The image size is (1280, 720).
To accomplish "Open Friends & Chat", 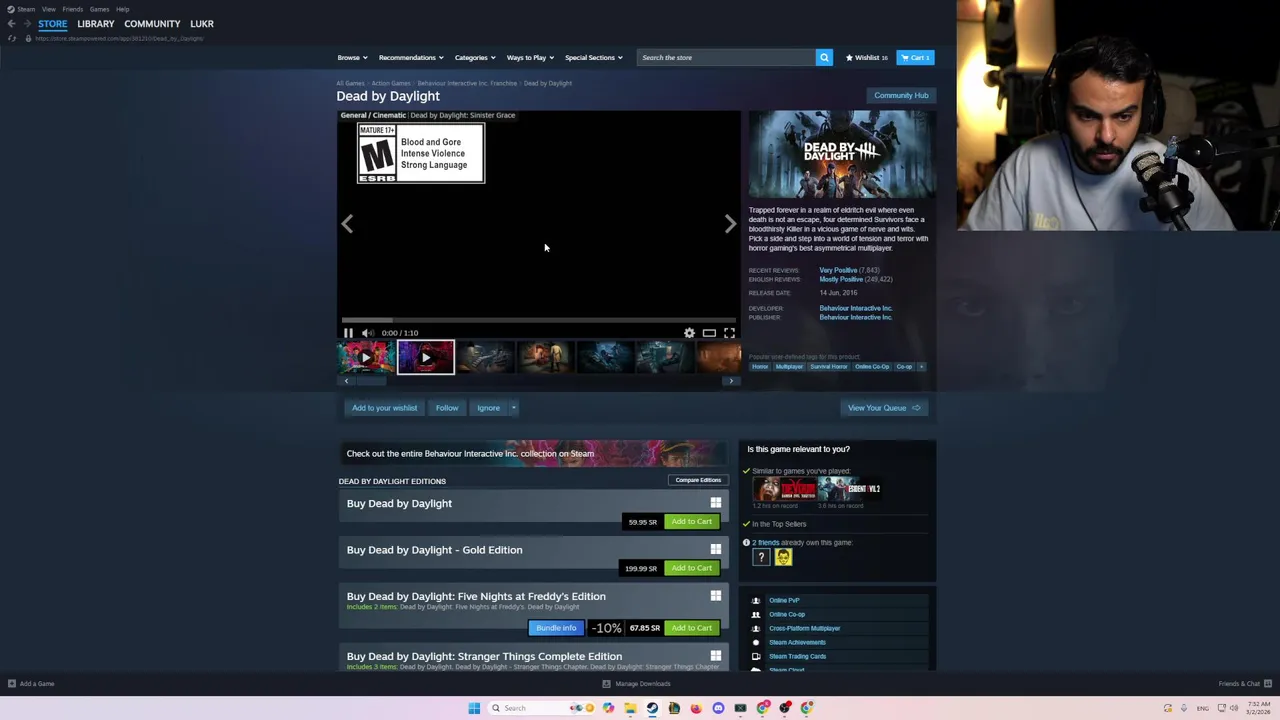I will pyautogui.click(x=1244, y=684).
